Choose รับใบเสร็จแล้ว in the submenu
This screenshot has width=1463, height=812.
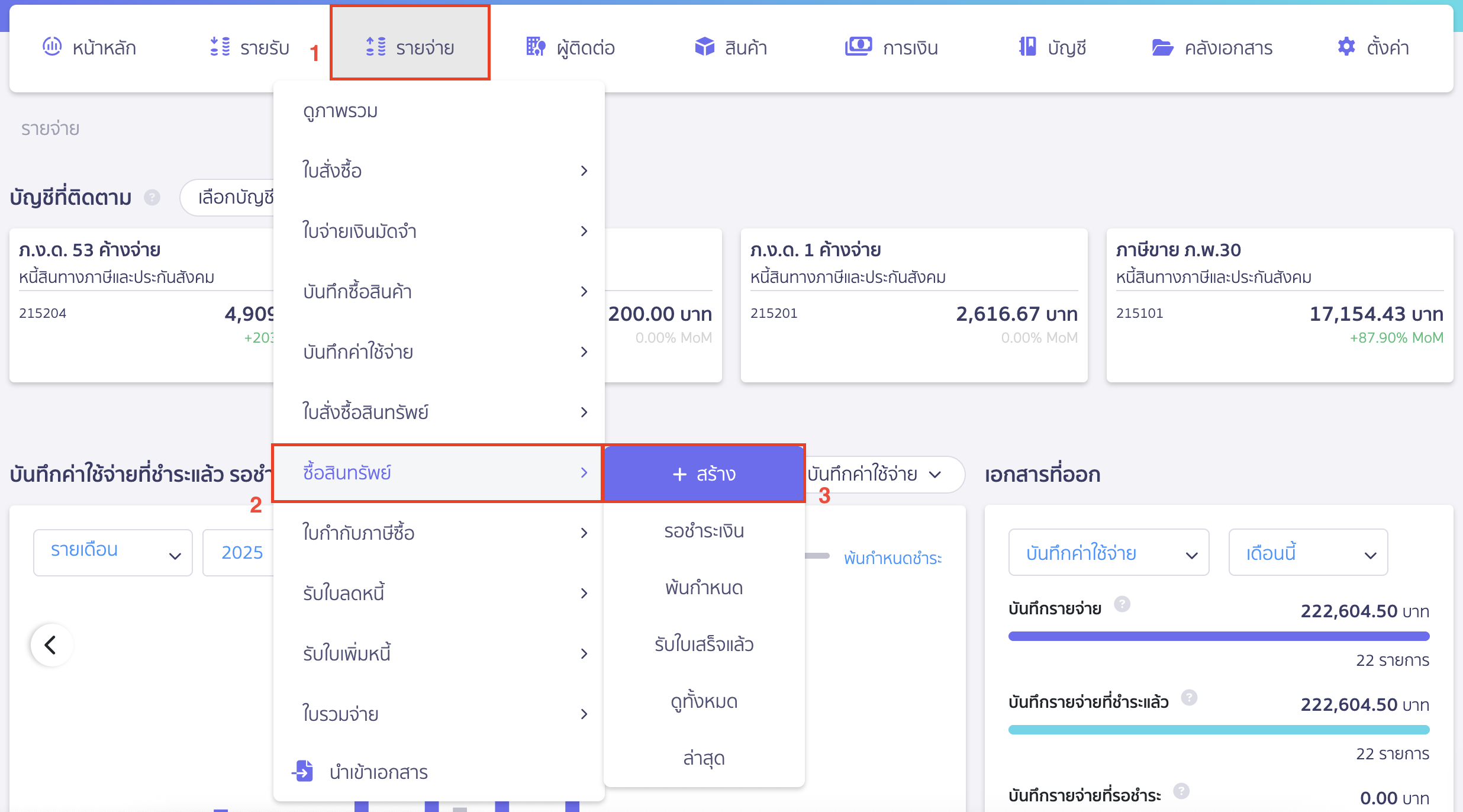click(704, 645)
